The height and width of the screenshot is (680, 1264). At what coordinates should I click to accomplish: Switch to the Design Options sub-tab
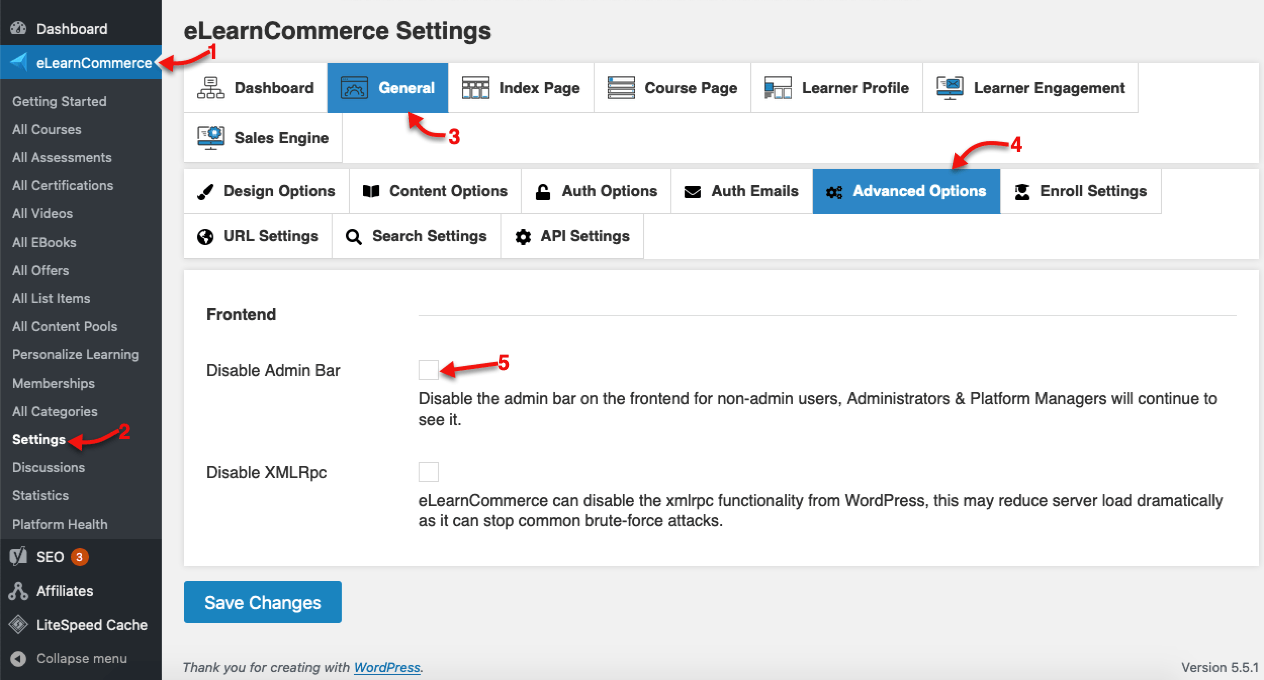[266, 191]
